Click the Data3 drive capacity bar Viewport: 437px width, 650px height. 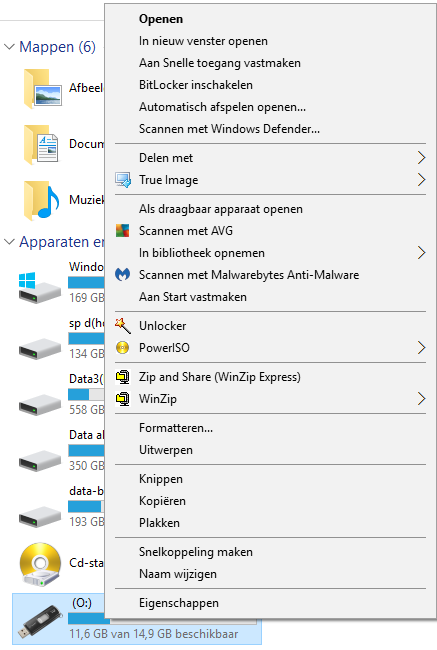(x=86, y=394)
